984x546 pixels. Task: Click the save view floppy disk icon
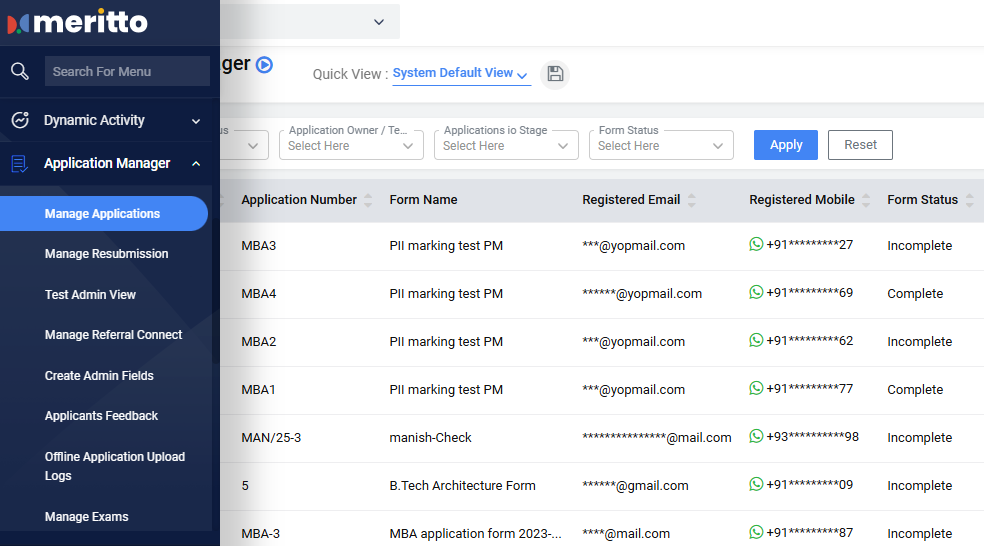(555, 74)
